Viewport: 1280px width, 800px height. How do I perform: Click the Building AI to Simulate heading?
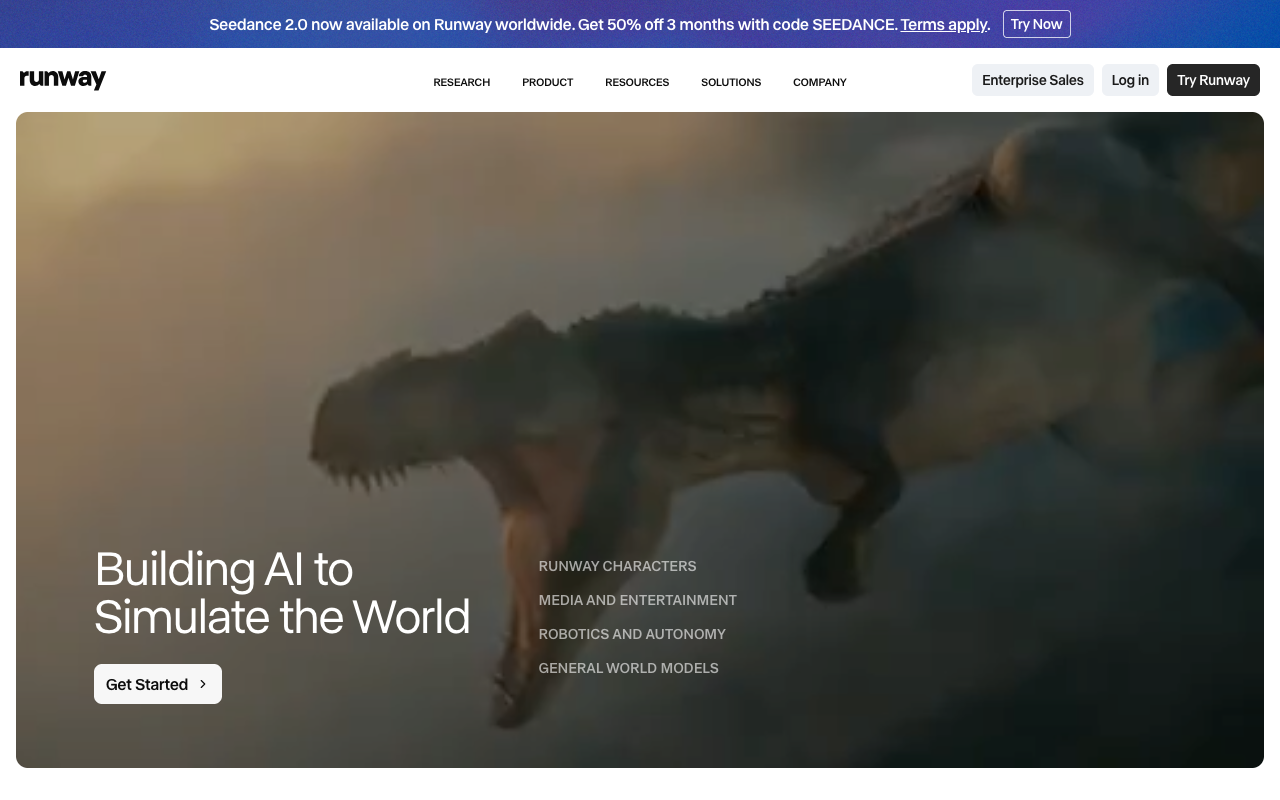point(282,593)
